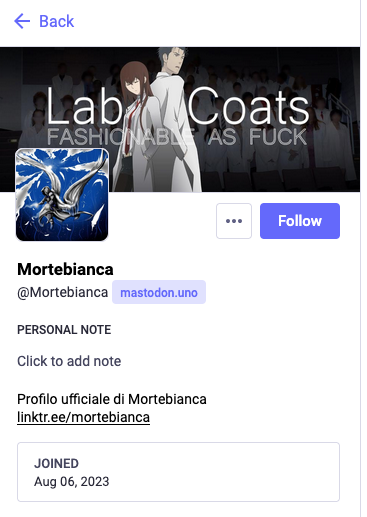Click the JOINED label in the info card
Viewport: 367px width, 517px height.
(56, 463)
